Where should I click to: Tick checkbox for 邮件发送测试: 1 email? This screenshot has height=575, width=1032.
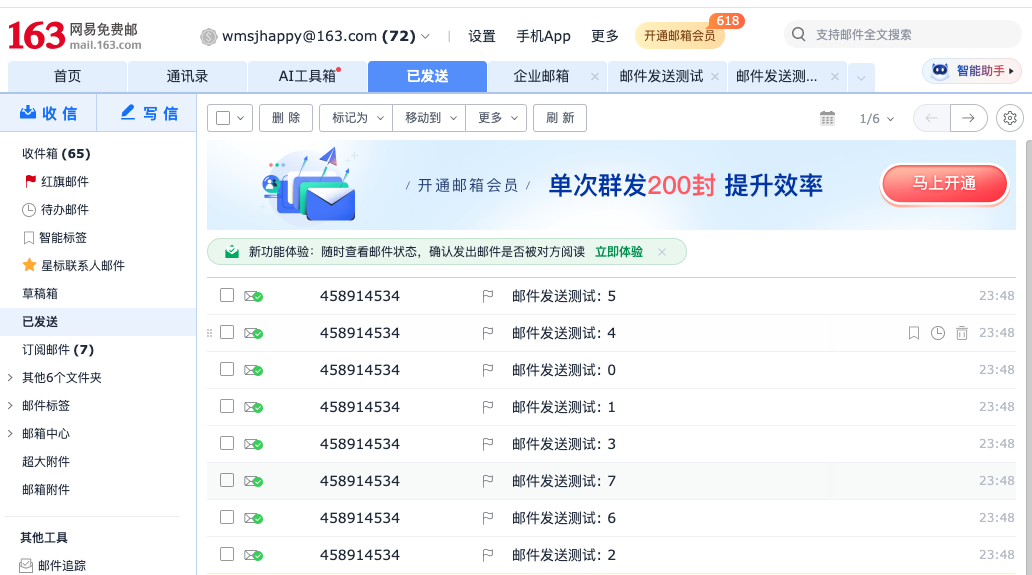(x=227, y=406)
